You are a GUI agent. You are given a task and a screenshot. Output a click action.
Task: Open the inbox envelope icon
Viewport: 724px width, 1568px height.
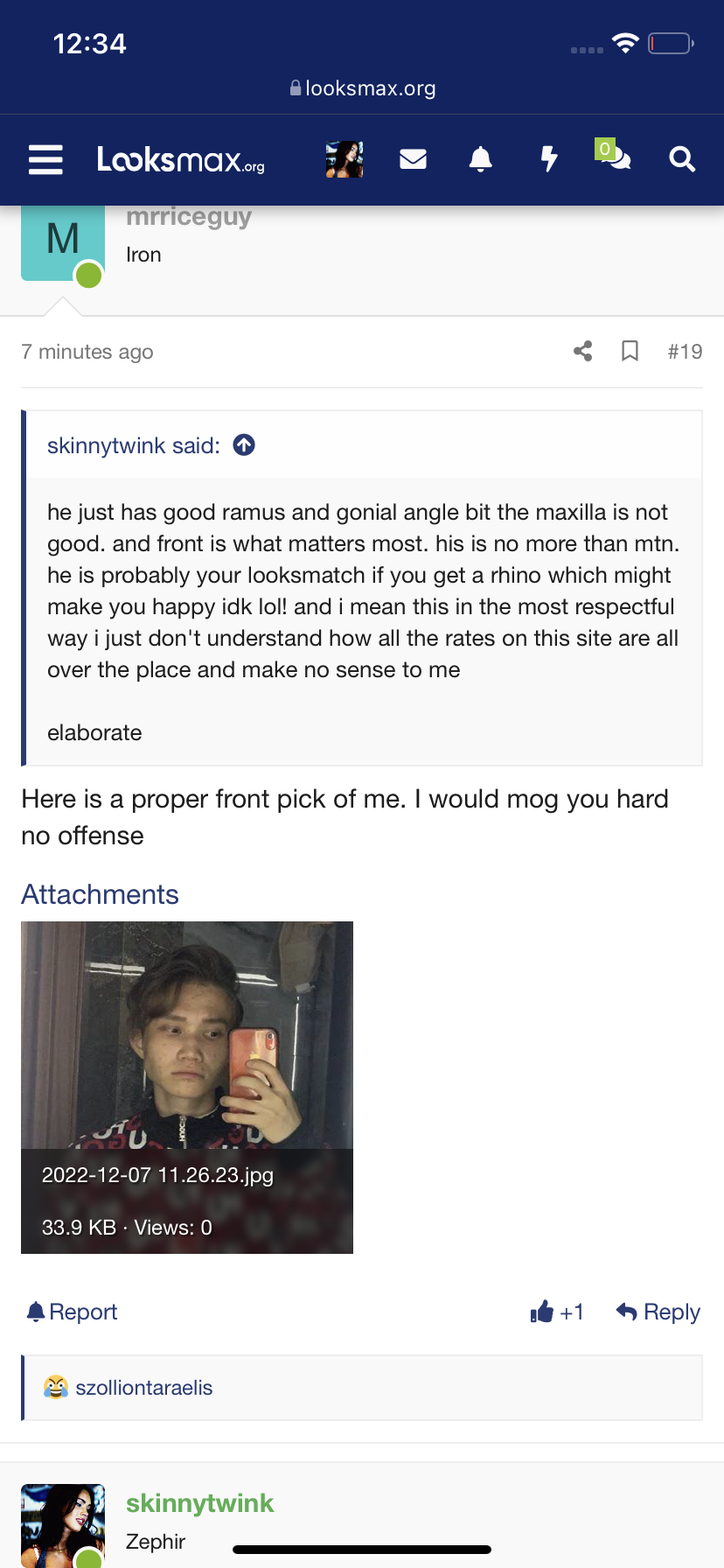pos(413,159)
